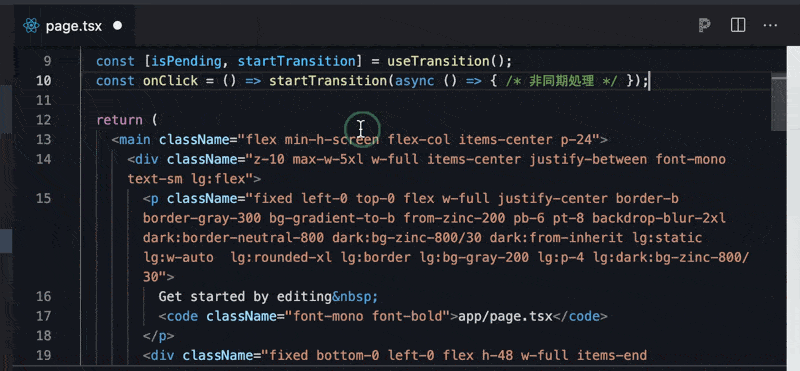Click the async keyword on line 10

pyautogui.click(x=414, y=81)
